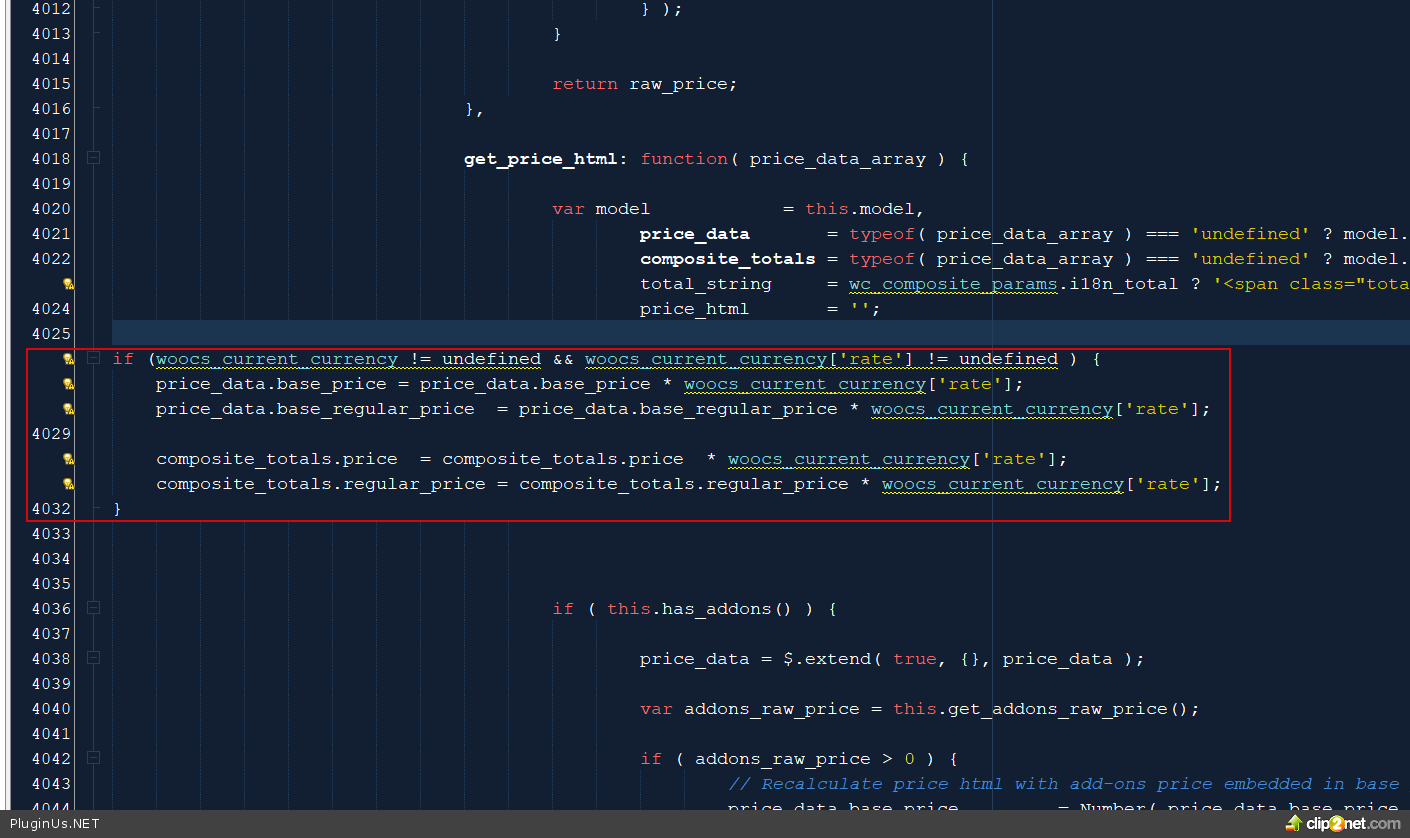Click line number 4020 in gutter
The width and height of the screenshot is (1410, 838).
tap(51, 209)
